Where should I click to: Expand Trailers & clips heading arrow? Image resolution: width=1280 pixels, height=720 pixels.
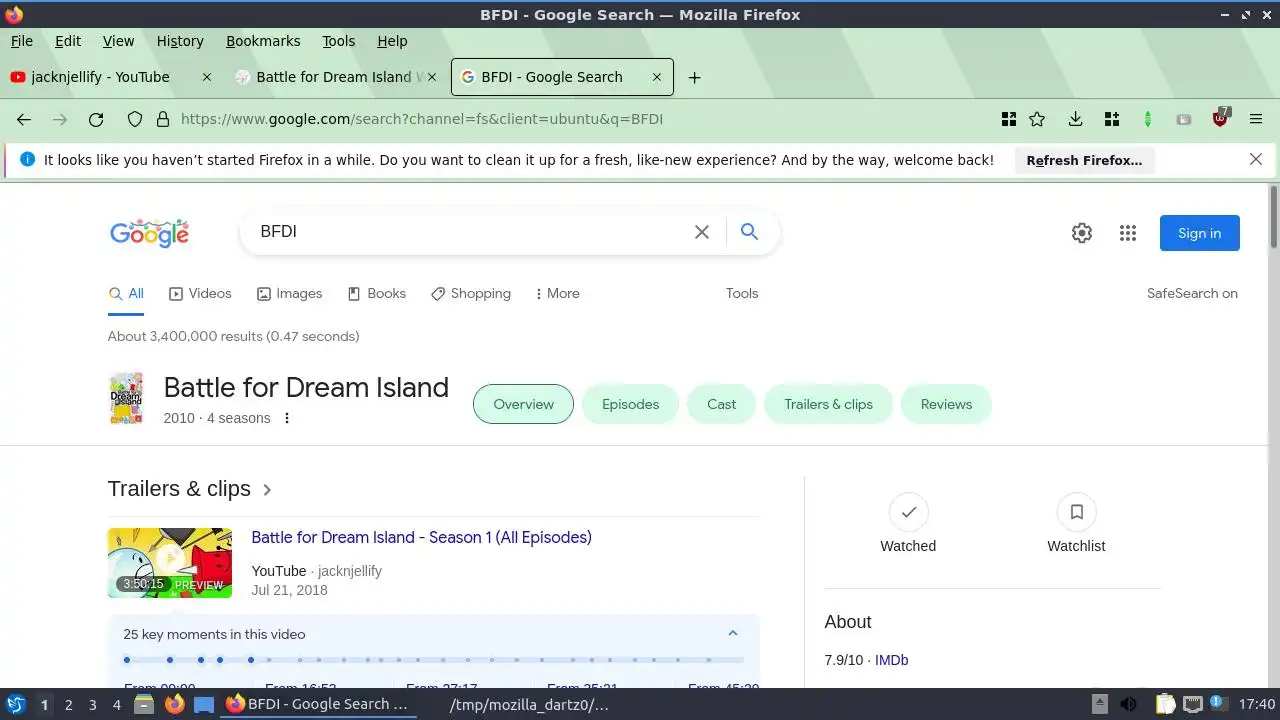pyautogui.click(x=267, y=489)
